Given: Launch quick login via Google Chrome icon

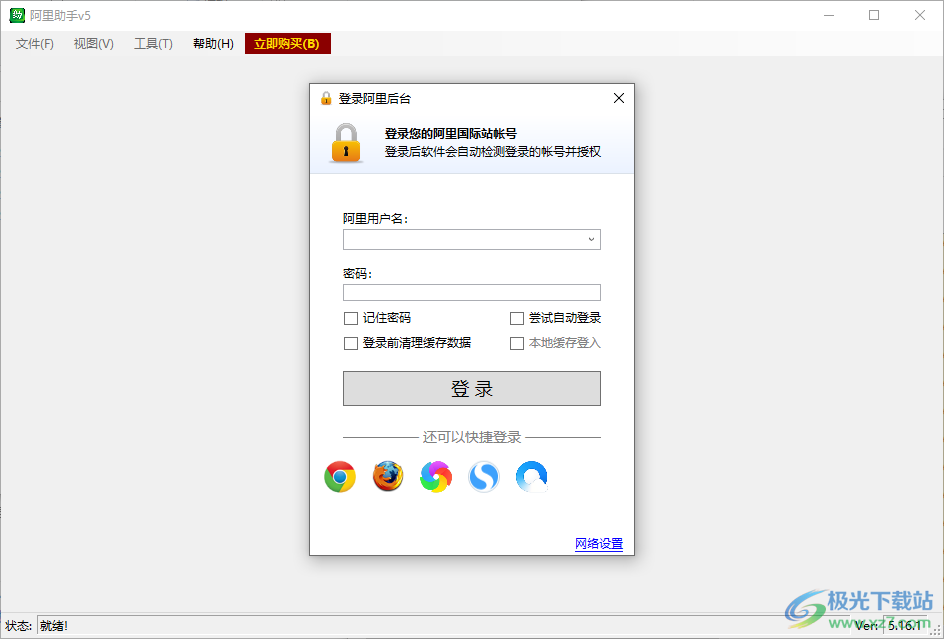Looking at the screenshot, I should tap(340, 477).
